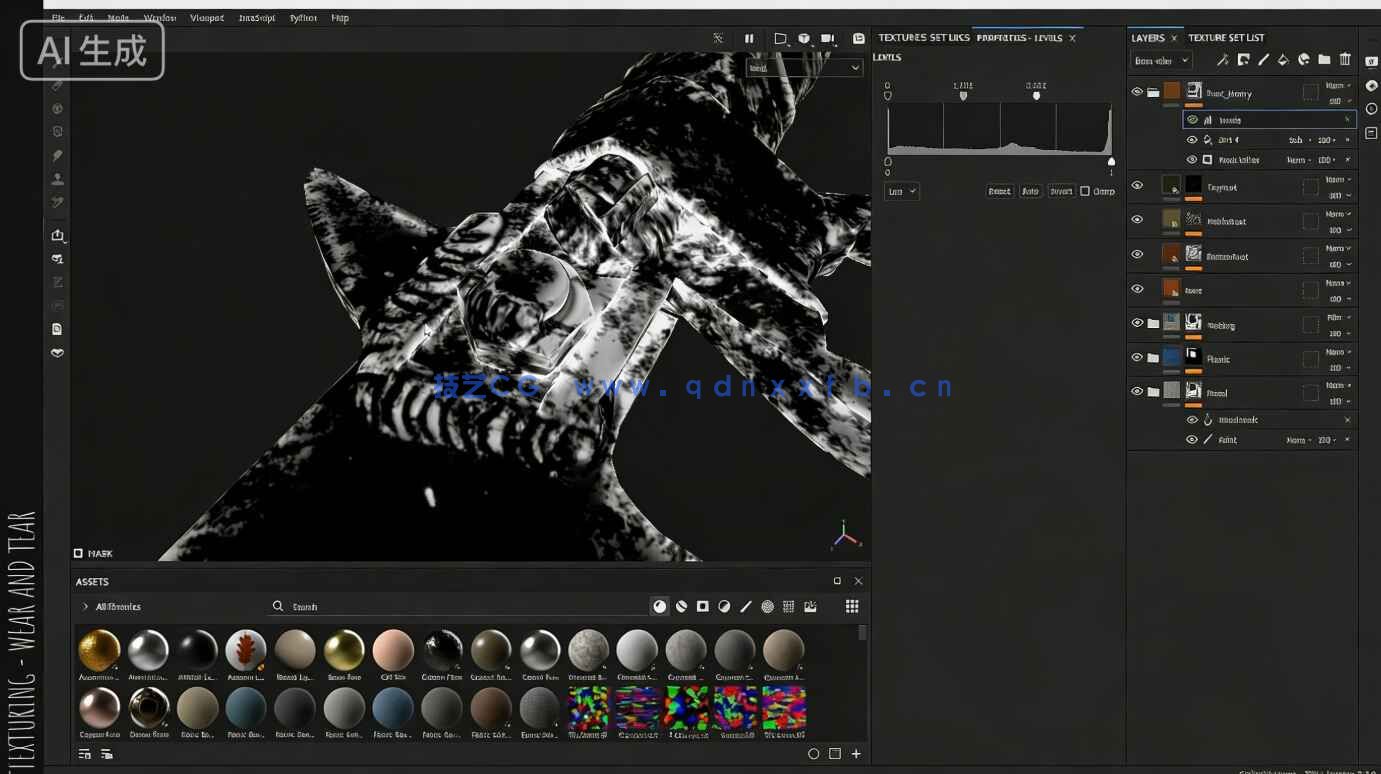Switch to the Texture Set List tab
Viewport: 1381px width, 774px height.
tap(1226, 38)
